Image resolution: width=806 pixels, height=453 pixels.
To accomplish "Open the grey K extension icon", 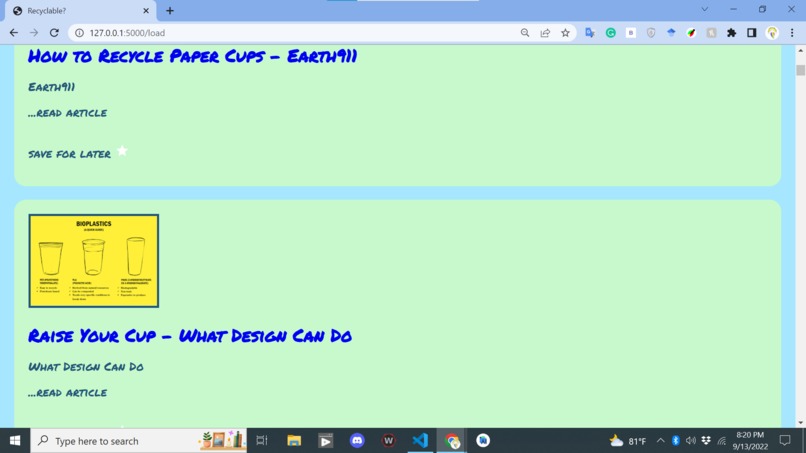I will [711, 33].
